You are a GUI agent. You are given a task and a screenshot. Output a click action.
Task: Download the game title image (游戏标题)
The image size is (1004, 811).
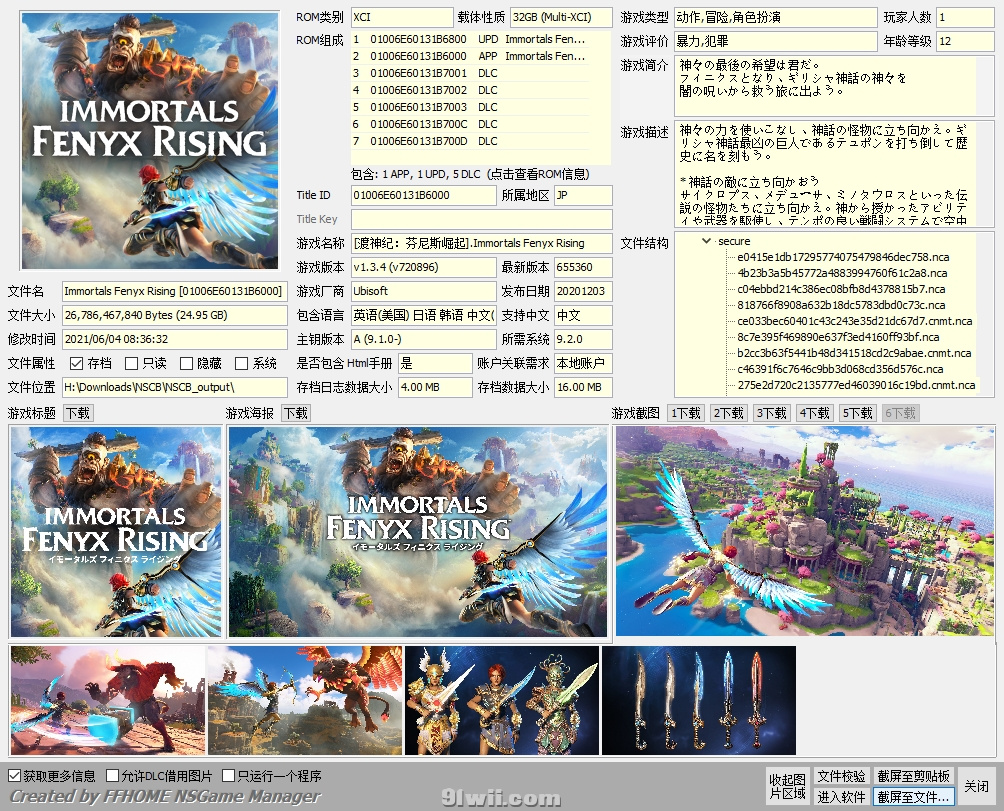[78, 414]
